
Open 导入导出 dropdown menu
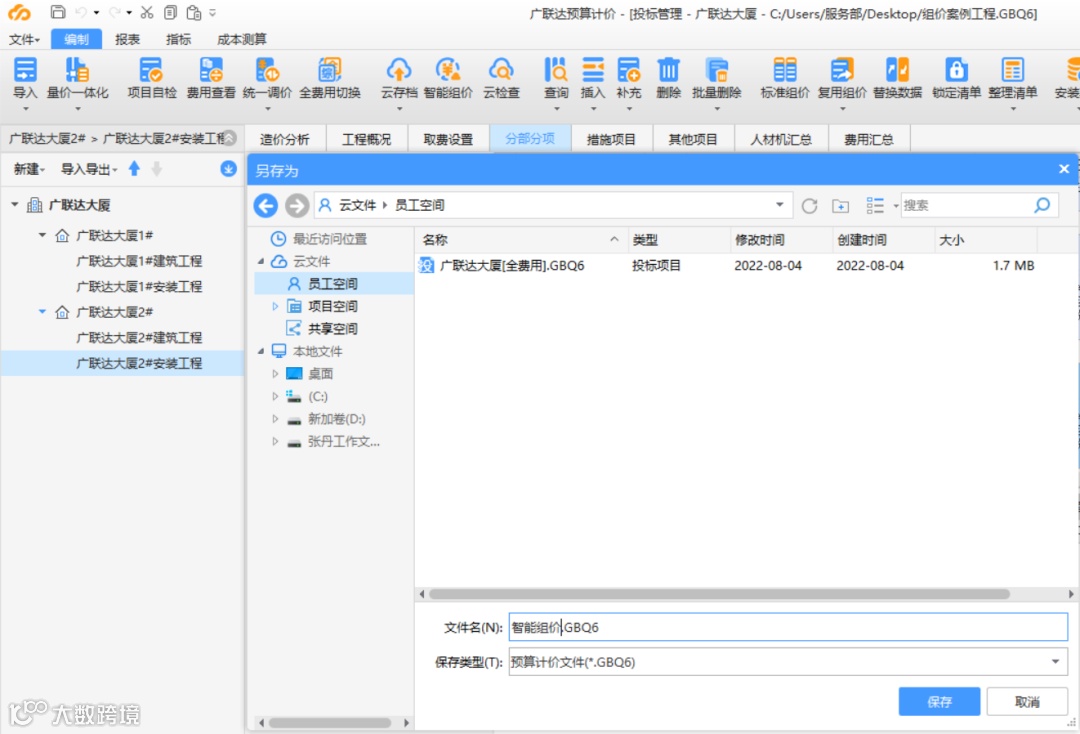[x=89, y=169]
